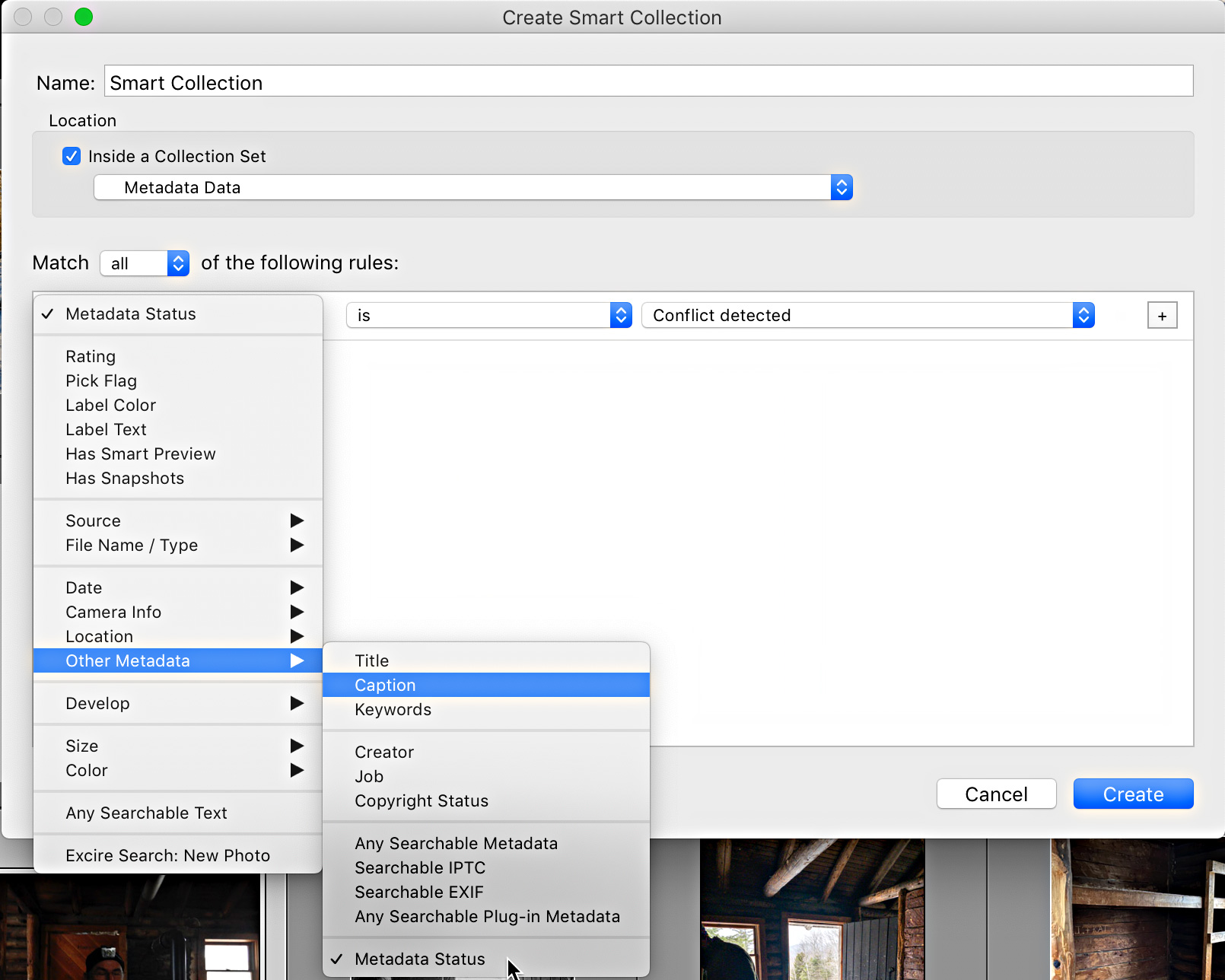
Task: Click the + button to add another rule
Action: pyautogui.click(x=1162, y=314)
